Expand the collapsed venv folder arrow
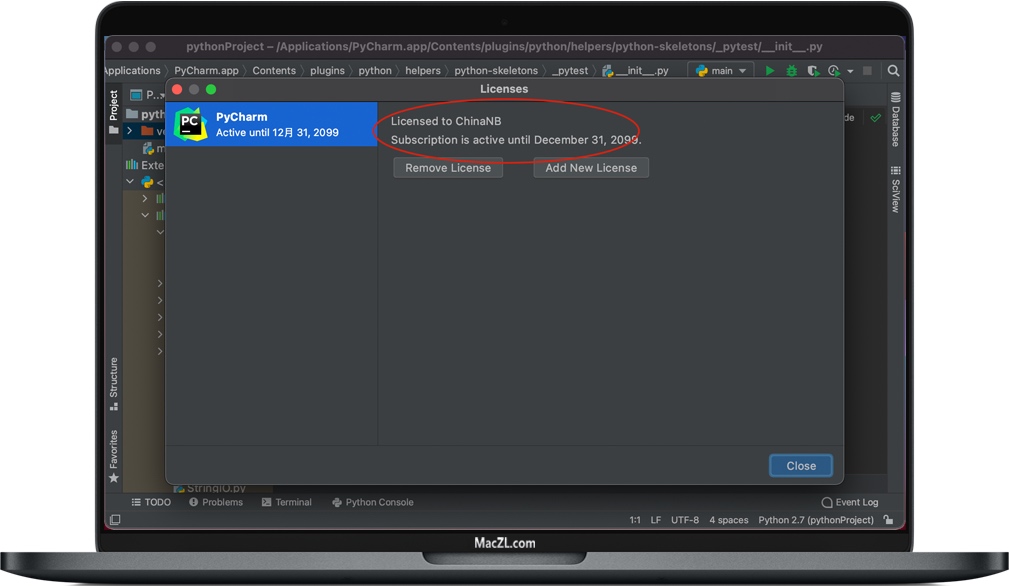Image resolution: width=1009 pixels, height=586 pixels. pyautogui.click(x=130, y=131)
